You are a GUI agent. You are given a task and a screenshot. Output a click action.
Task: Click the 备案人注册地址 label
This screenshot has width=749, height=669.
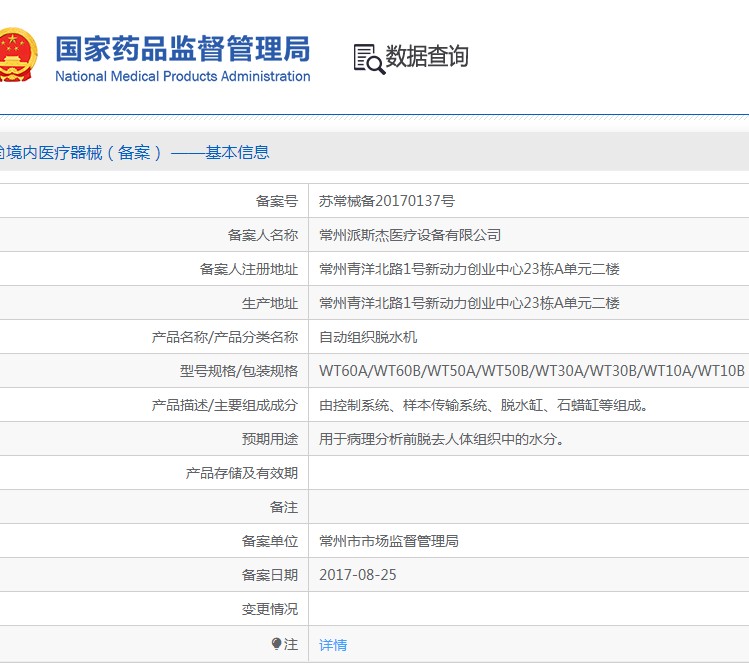(249, 269)
